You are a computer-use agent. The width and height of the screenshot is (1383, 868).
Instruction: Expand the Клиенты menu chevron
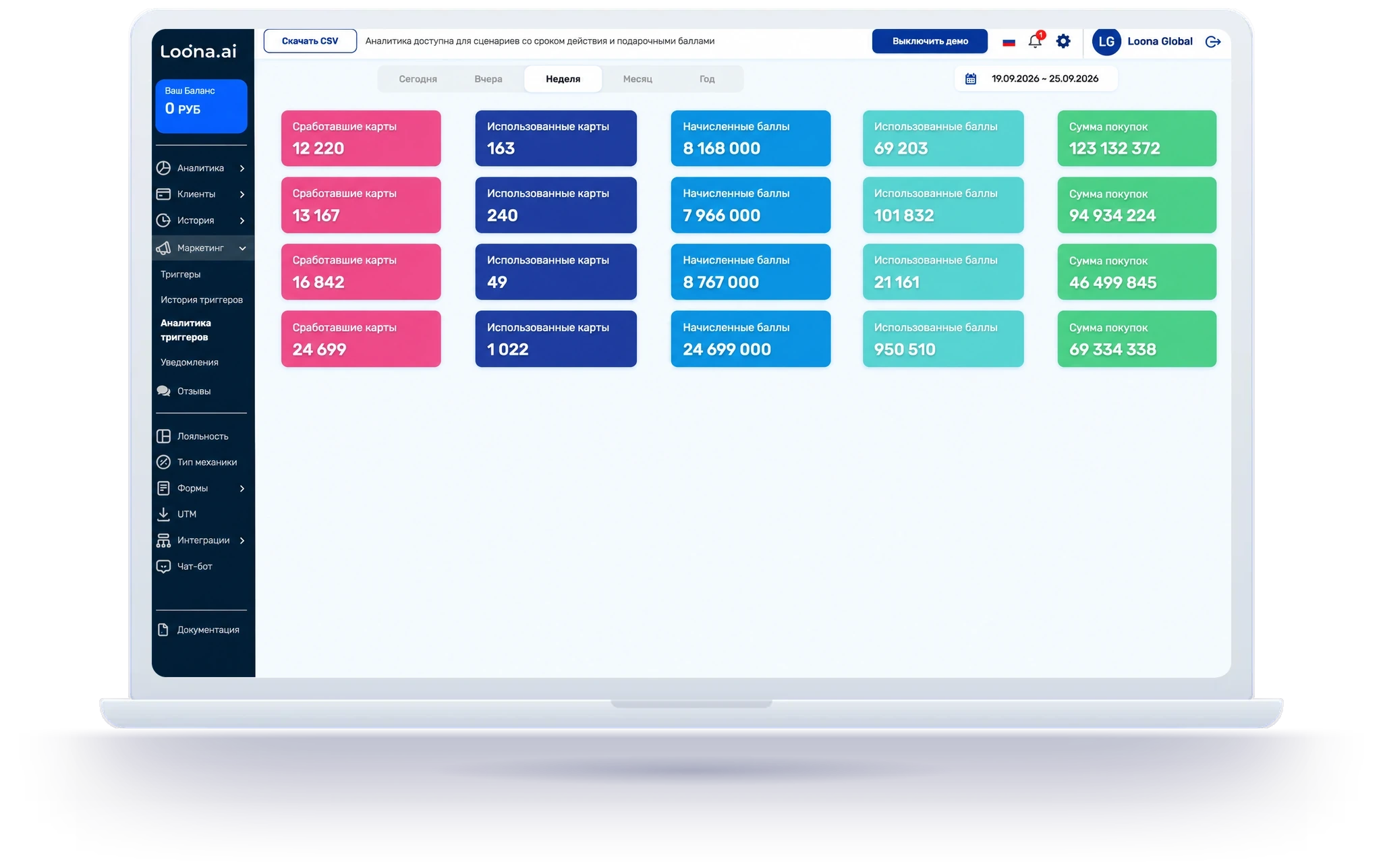(242, 194)
